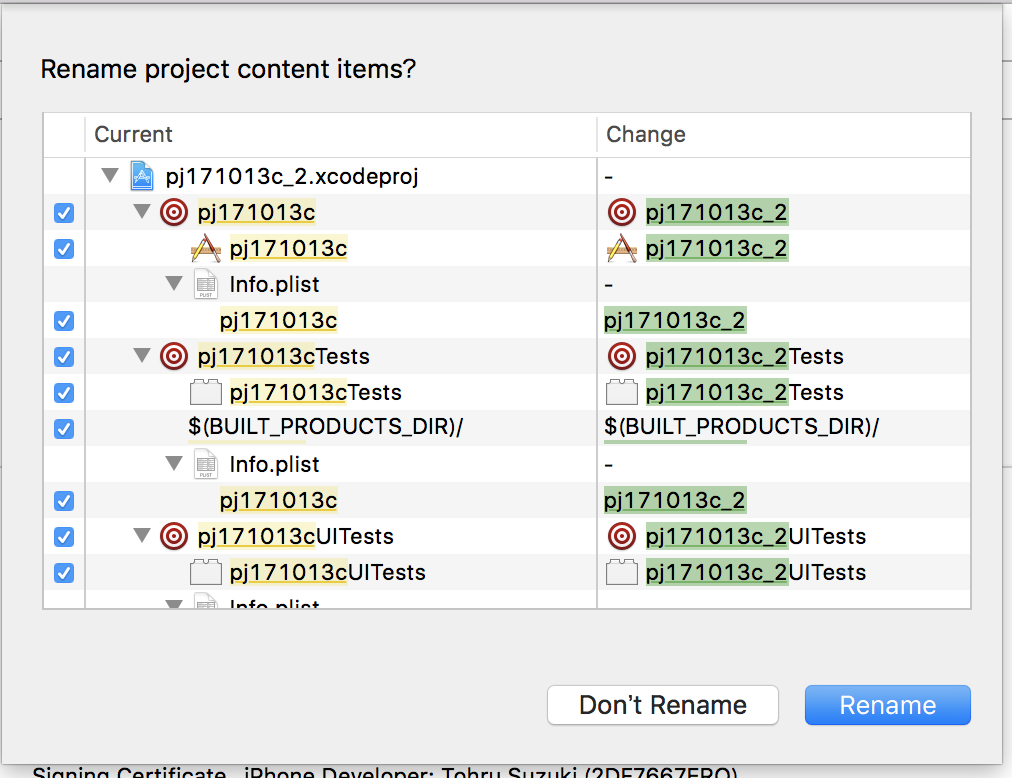Select first Info.plist row label
This screenshot has width=1012, height=778.
[274, 285]
